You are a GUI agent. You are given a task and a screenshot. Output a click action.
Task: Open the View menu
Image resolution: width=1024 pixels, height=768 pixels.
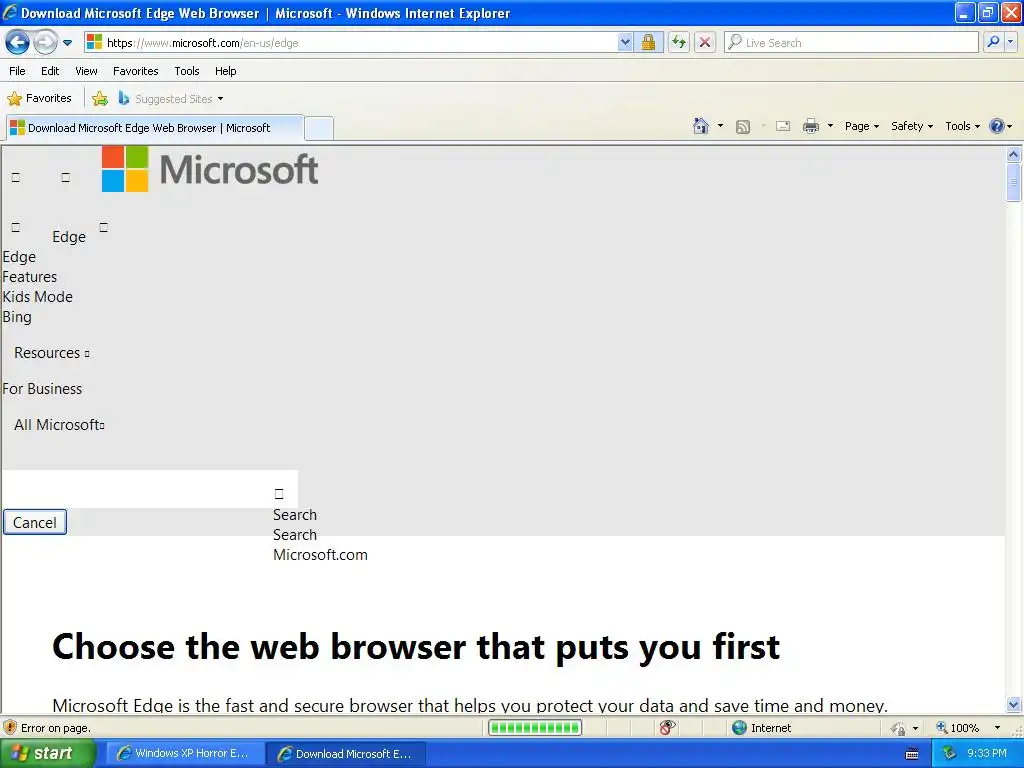click(86, 71)
